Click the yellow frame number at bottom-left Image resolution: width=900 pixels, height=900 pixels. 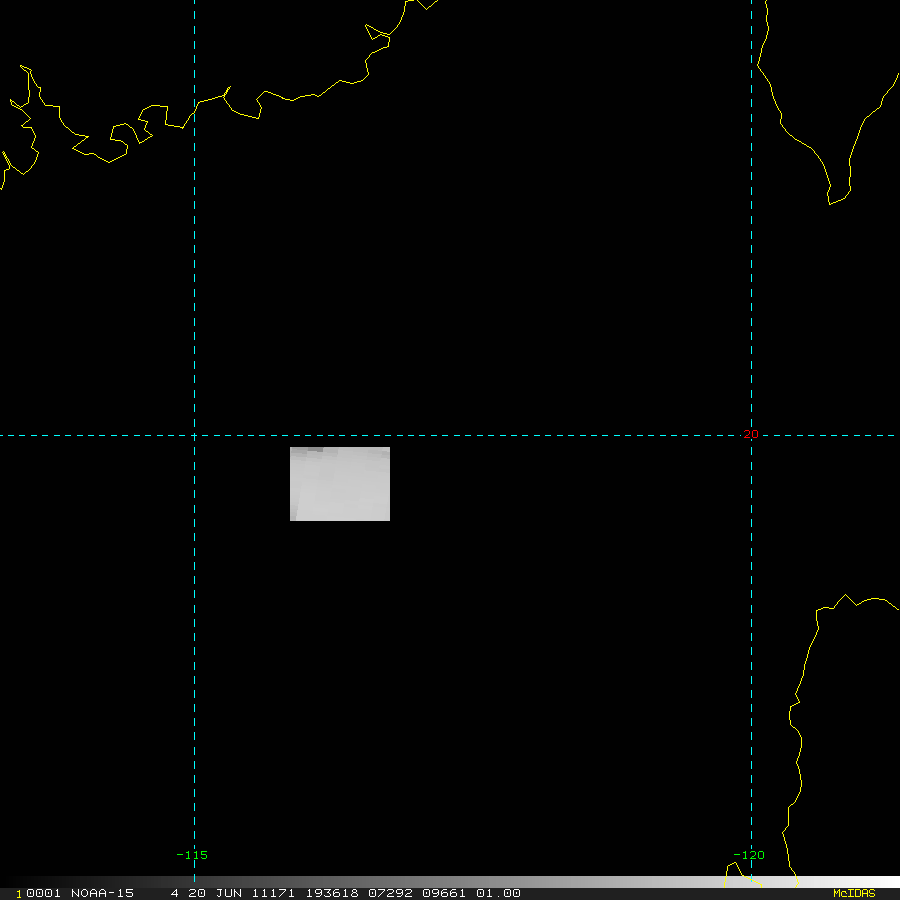(20, 893)
